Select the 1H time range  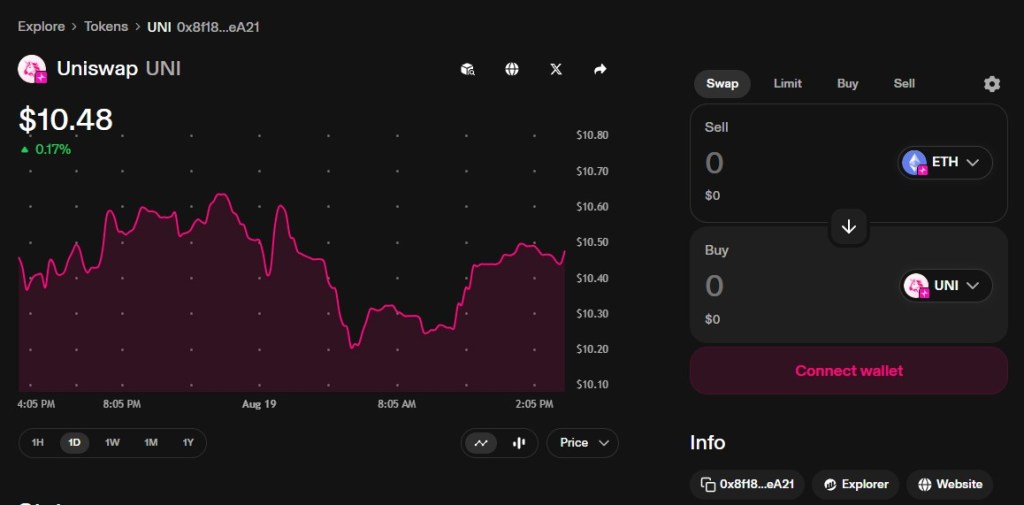(38, 442)
